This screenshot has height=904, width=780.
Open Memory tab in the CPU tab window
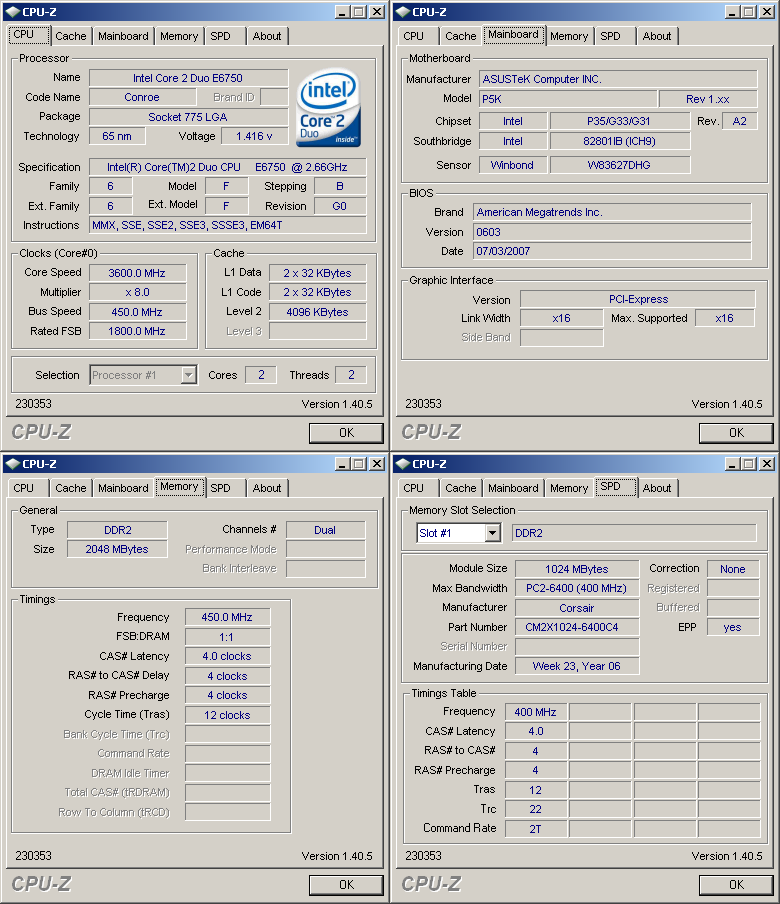179,36
